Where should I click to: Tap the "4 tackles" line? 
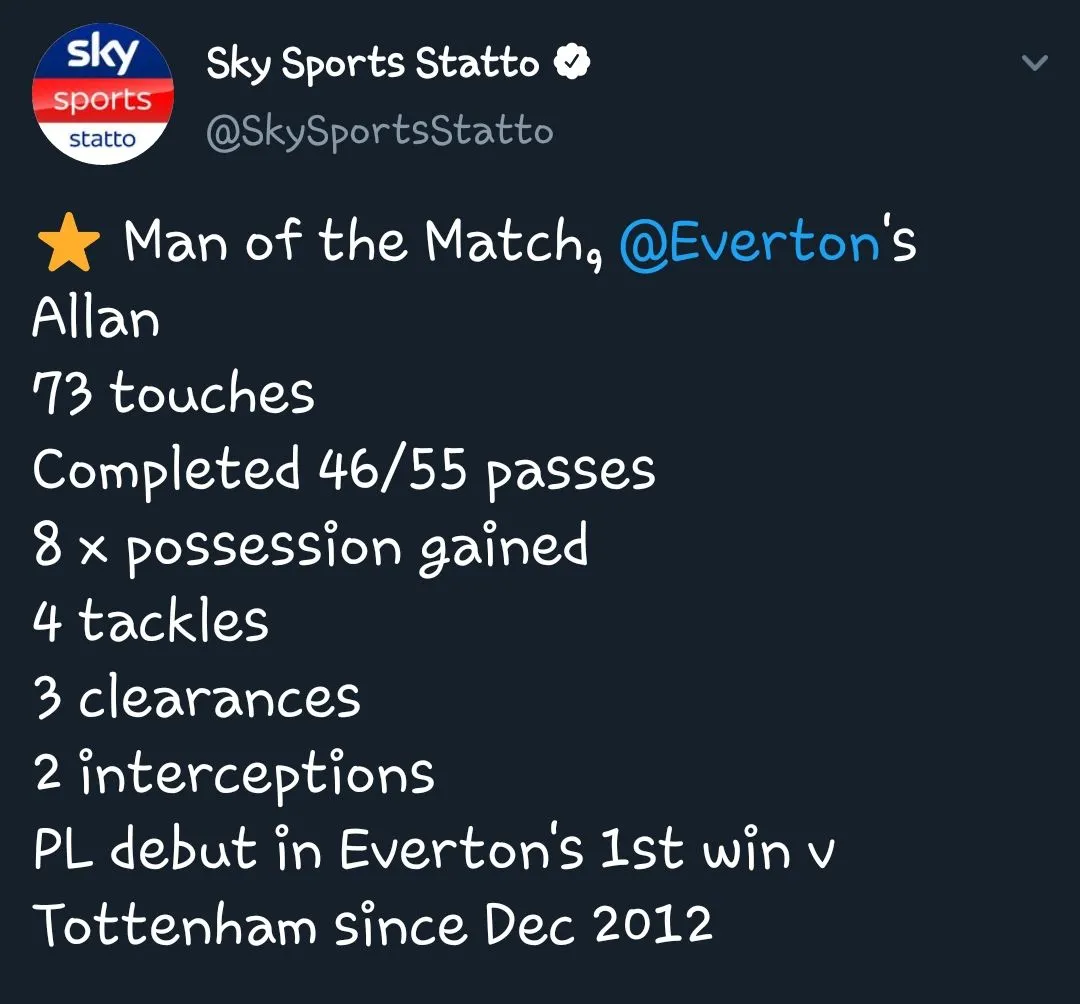click(x=151, y=621)
